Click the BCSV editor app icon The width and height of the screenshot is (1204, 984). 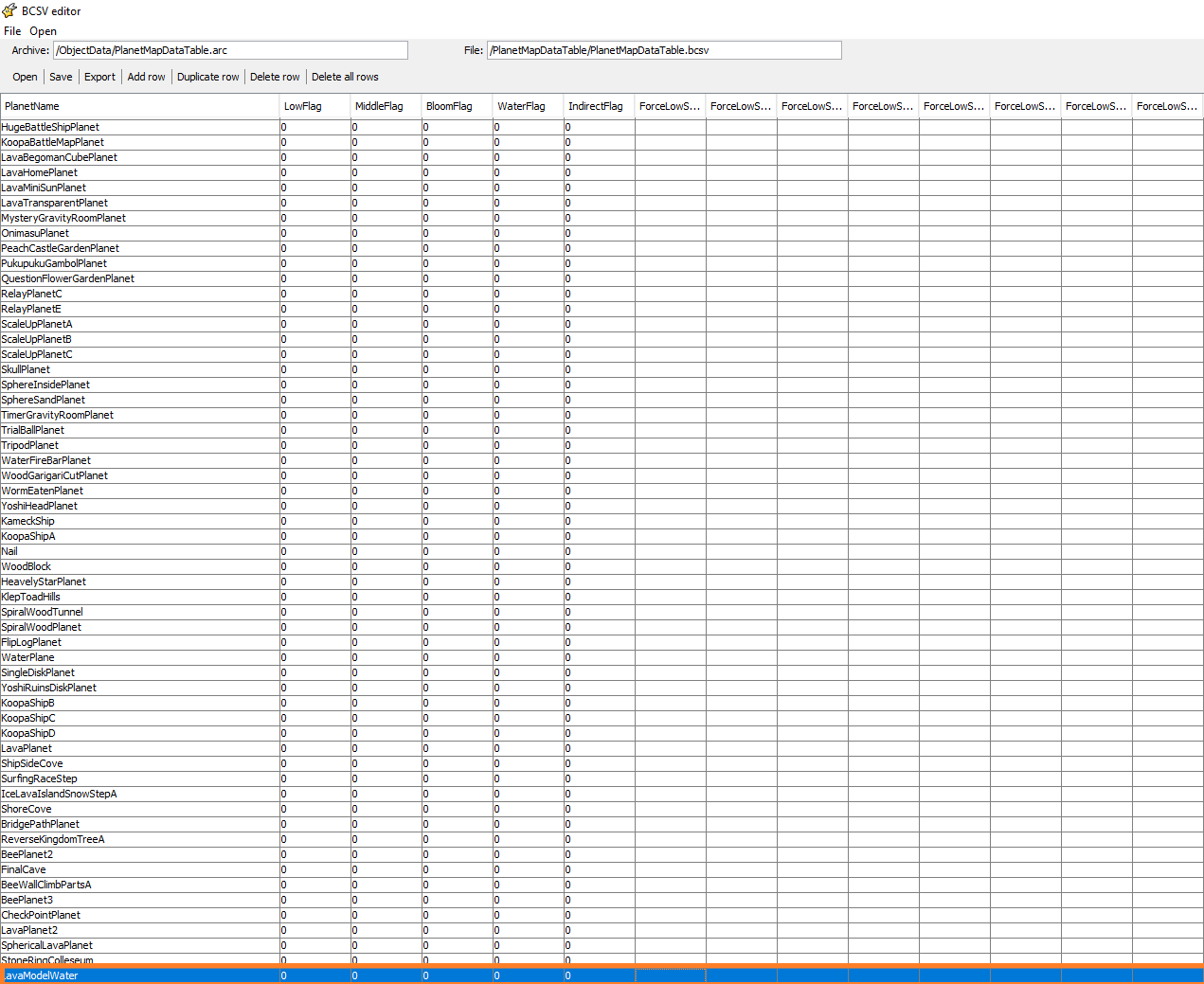9,10
